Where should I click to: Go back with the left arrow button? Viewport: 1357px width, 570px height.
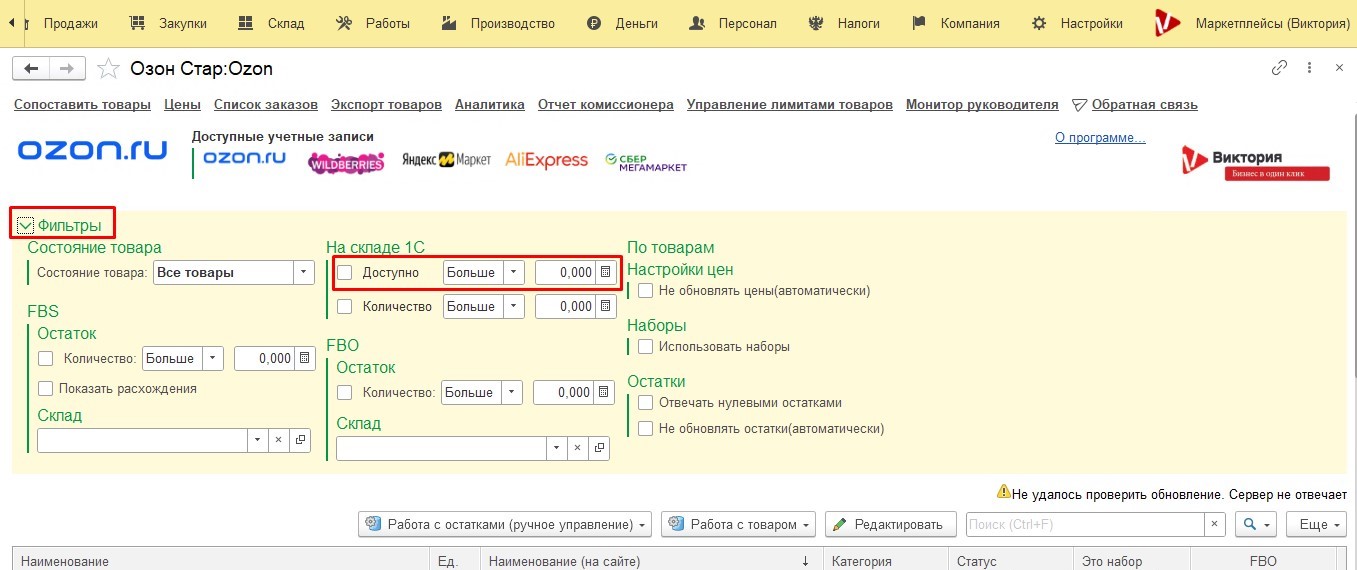pyautogui.click(x=30, y=68)
